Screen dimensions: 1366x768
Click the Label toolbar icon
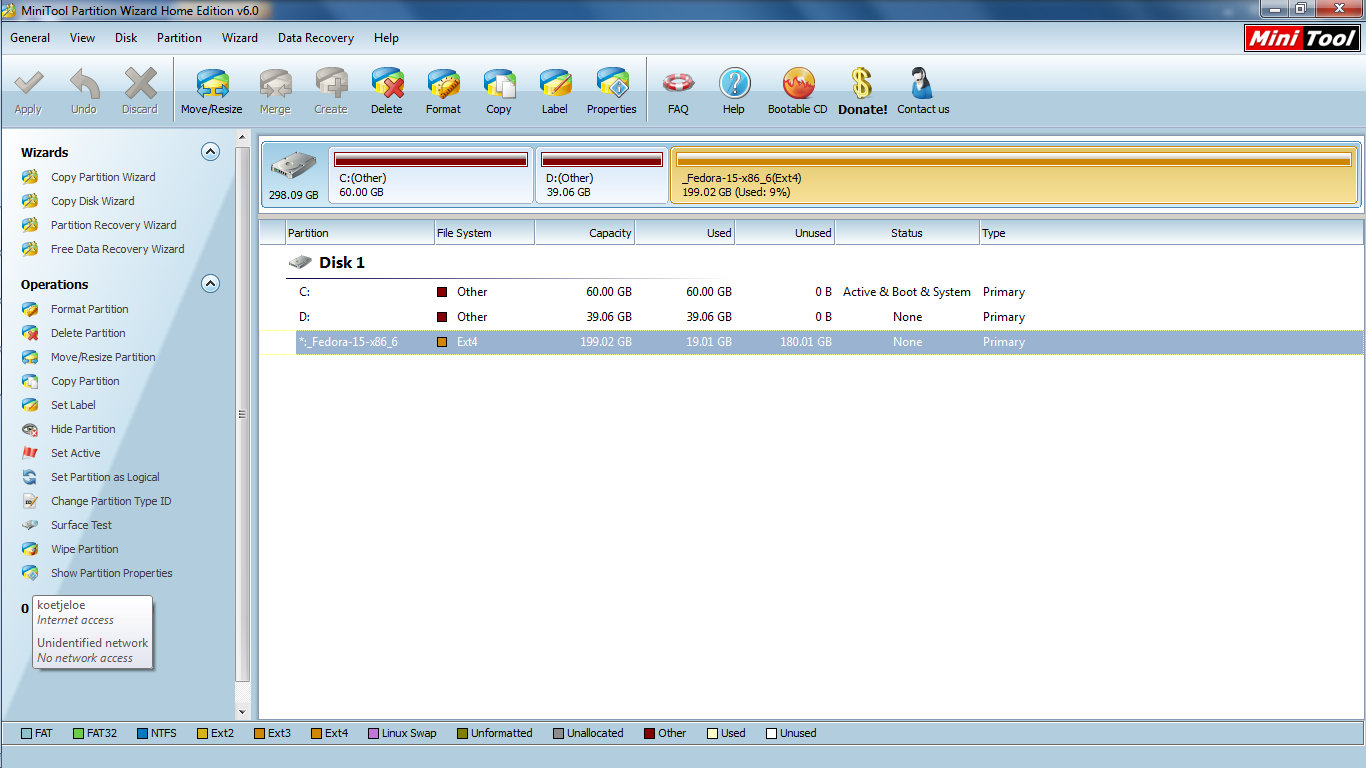[x=555, y=90]
